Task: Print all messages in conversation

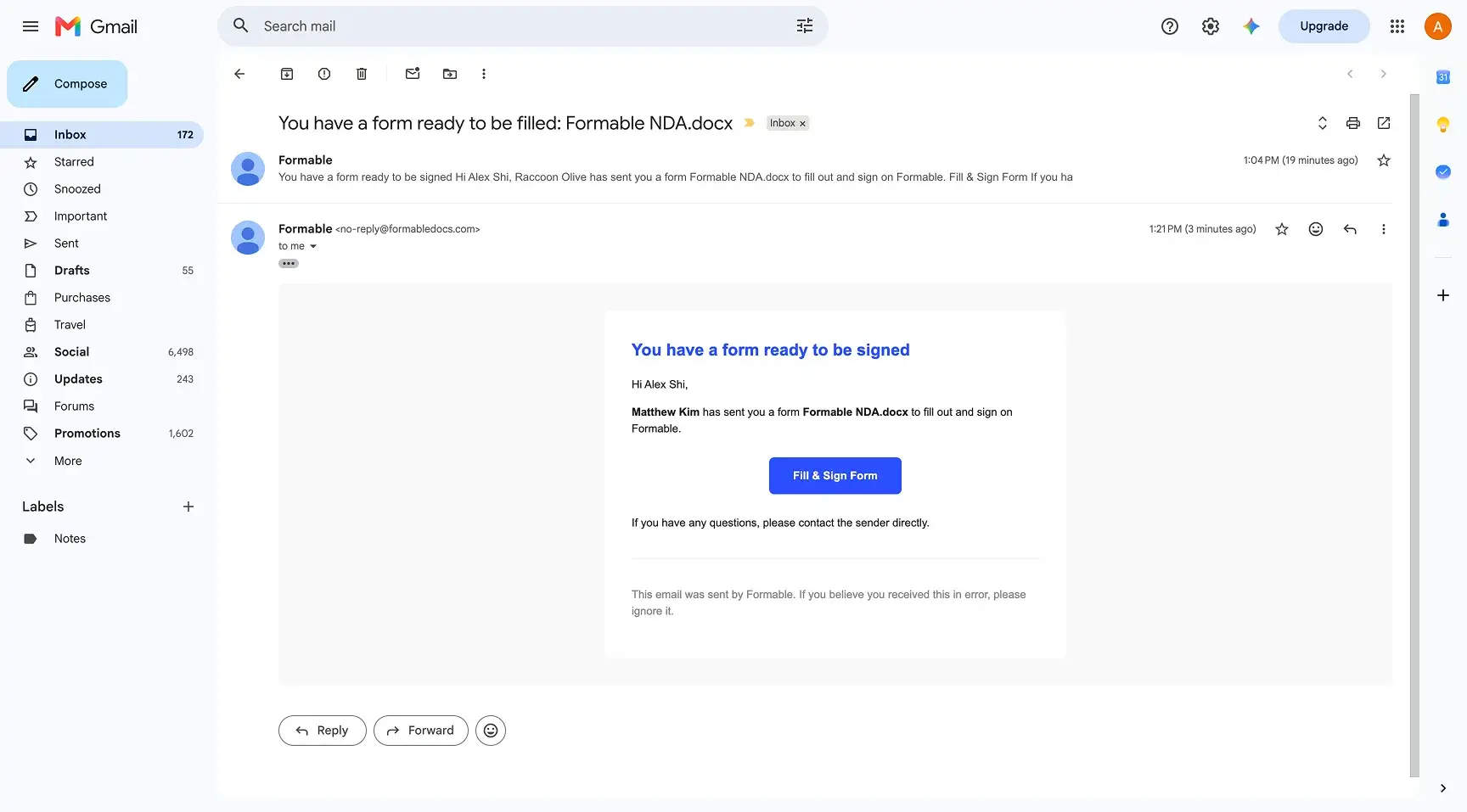Action: pos(1353,123)
